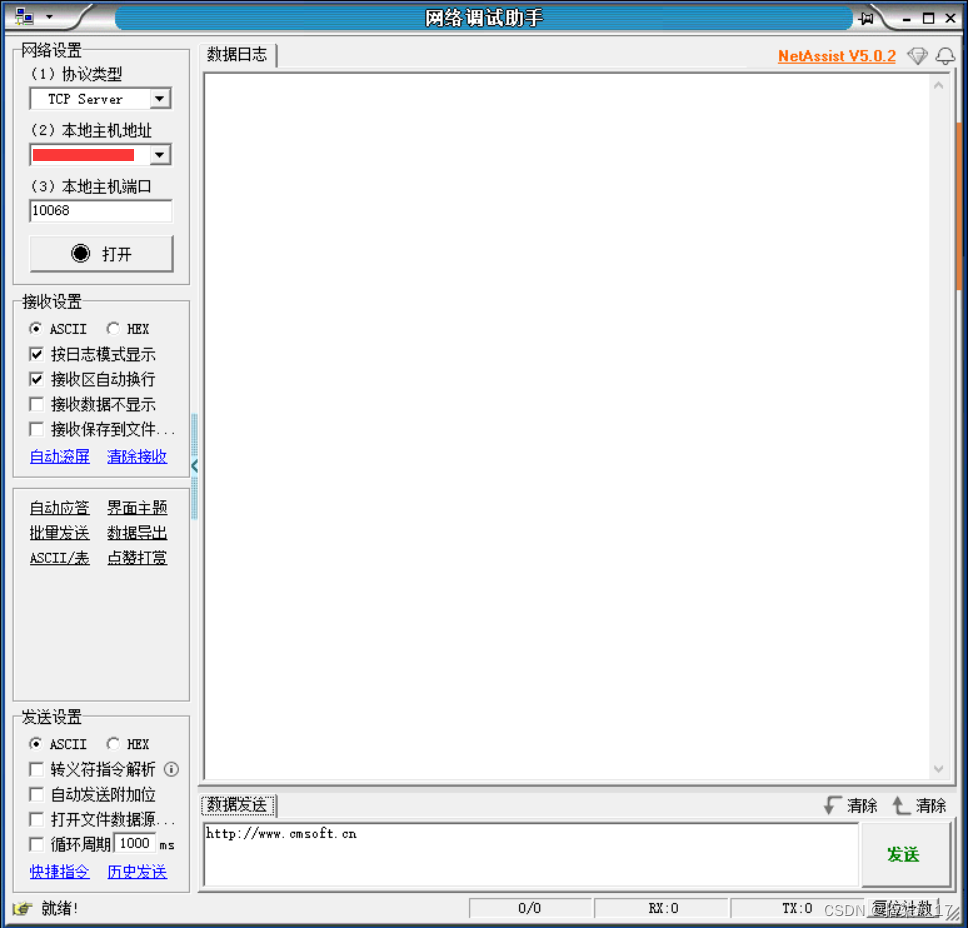This screenshot has width=968, height=928.
Task: Open the local host address dropdown
Action: click(158, 154)
